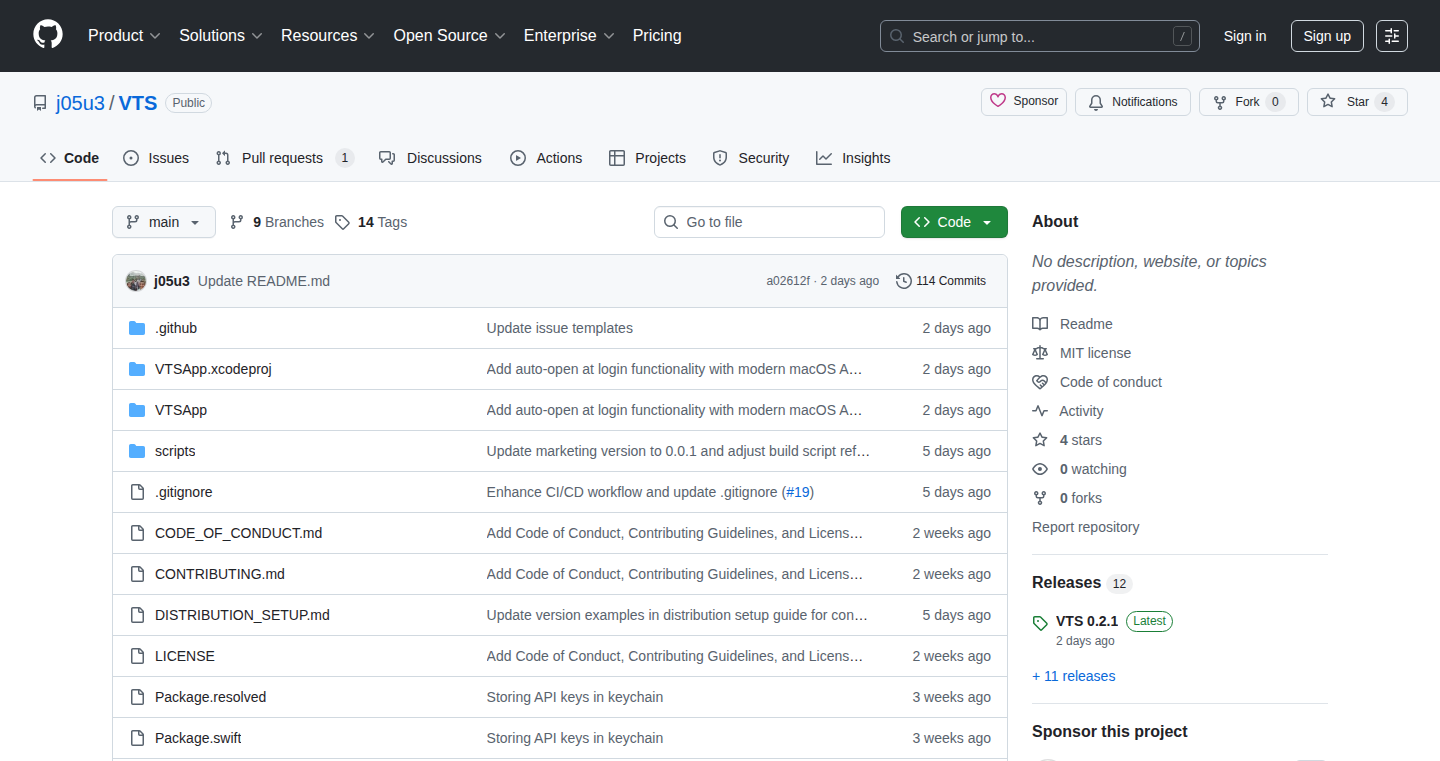Click the scripts folder icon
1440x761 pixels.
coord(137,451)
